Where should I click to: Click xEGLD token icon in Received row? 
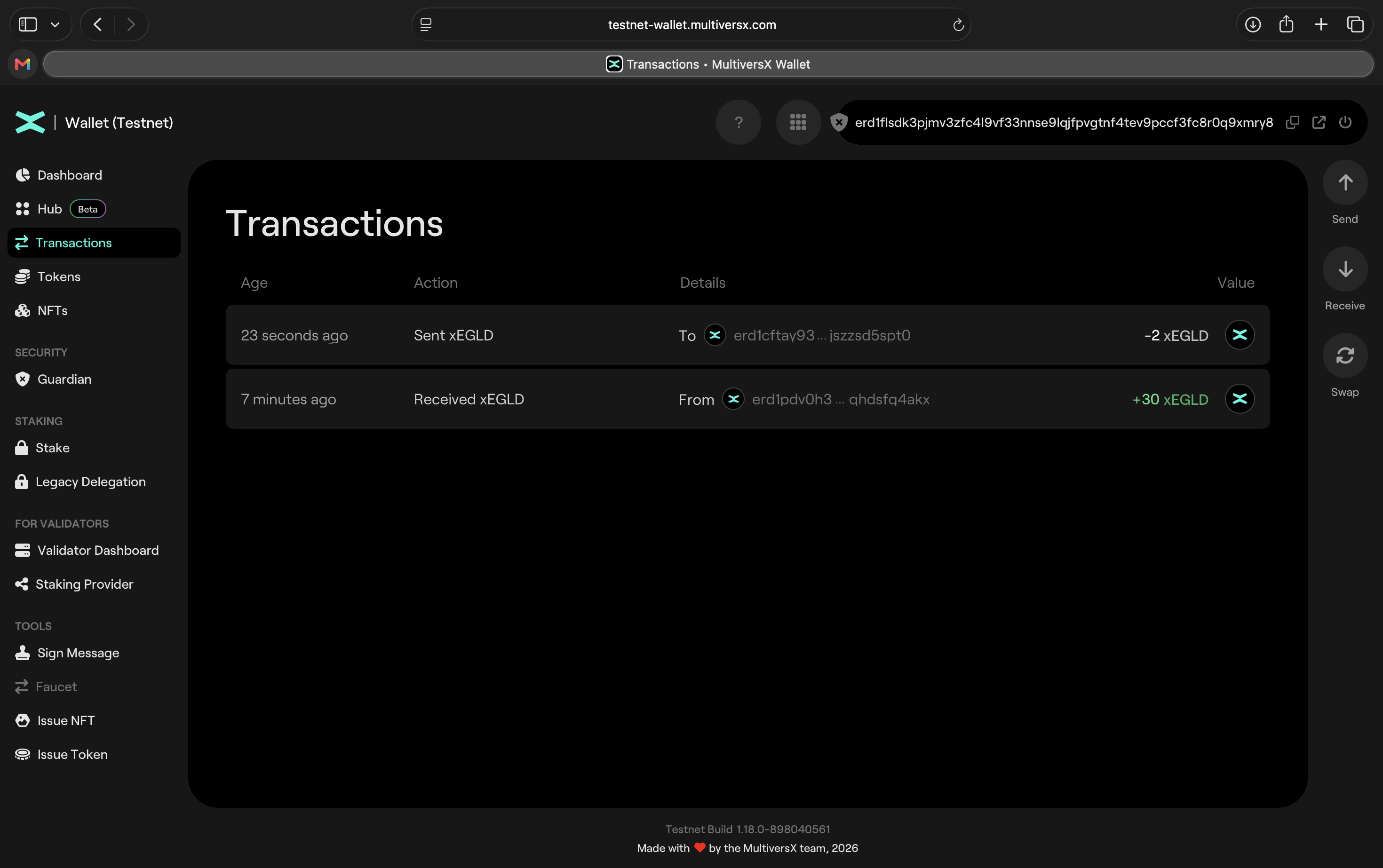point(1240,399)
